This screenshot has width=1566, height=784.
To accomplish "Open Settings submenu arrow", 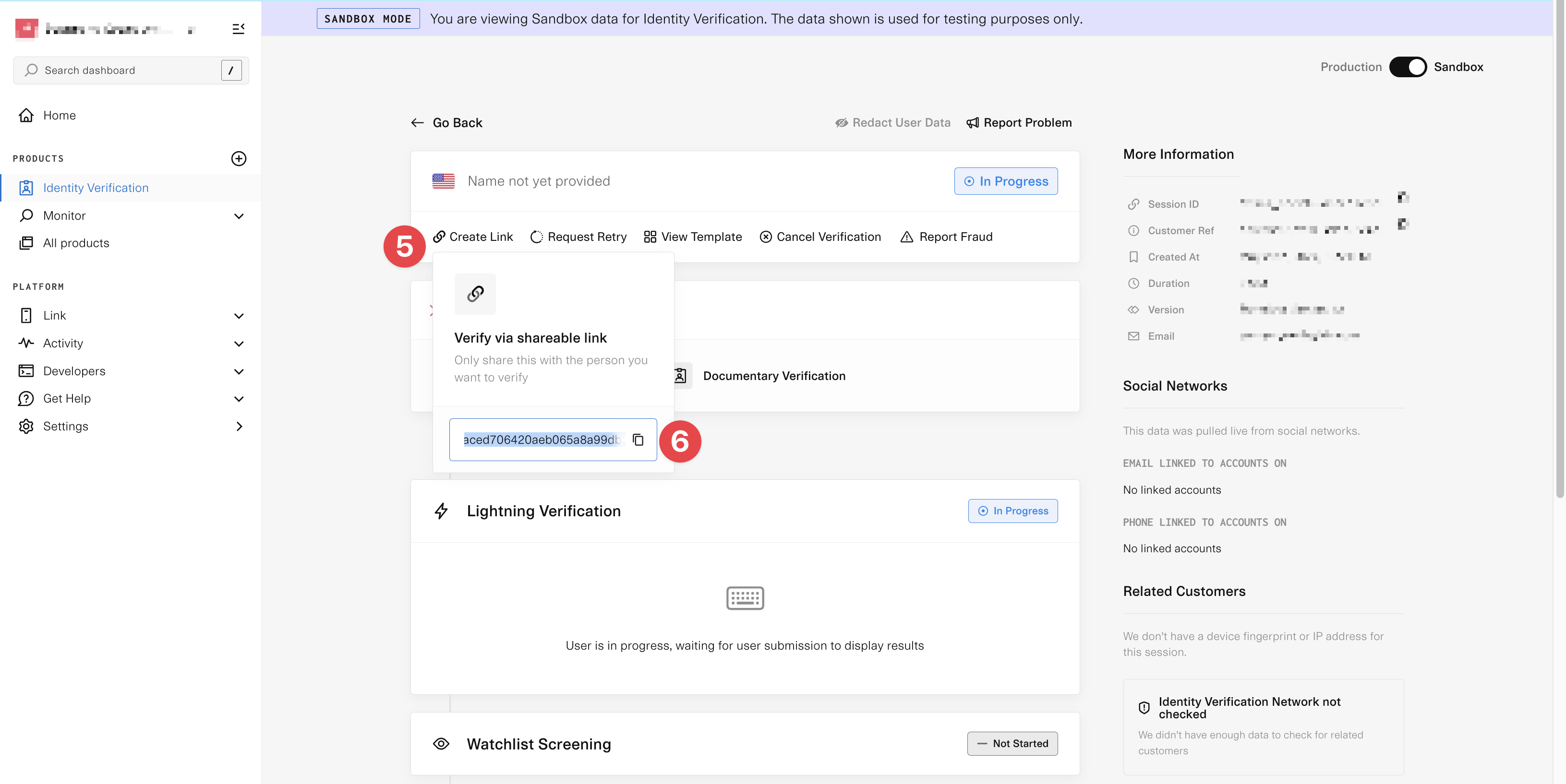I will coord(238,427).
